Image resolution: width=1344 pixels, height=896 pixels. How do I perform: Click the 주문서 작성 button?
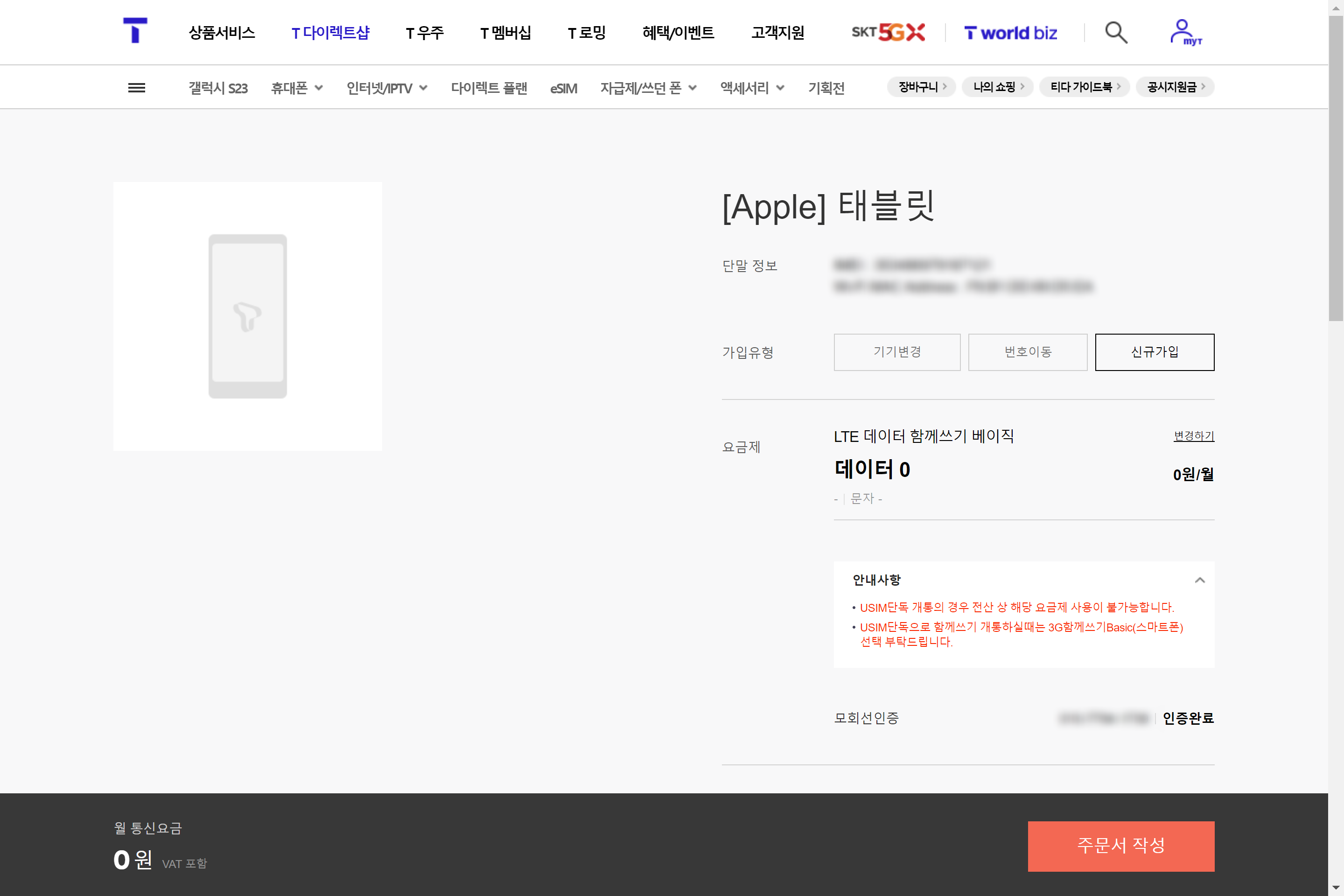1120,846
